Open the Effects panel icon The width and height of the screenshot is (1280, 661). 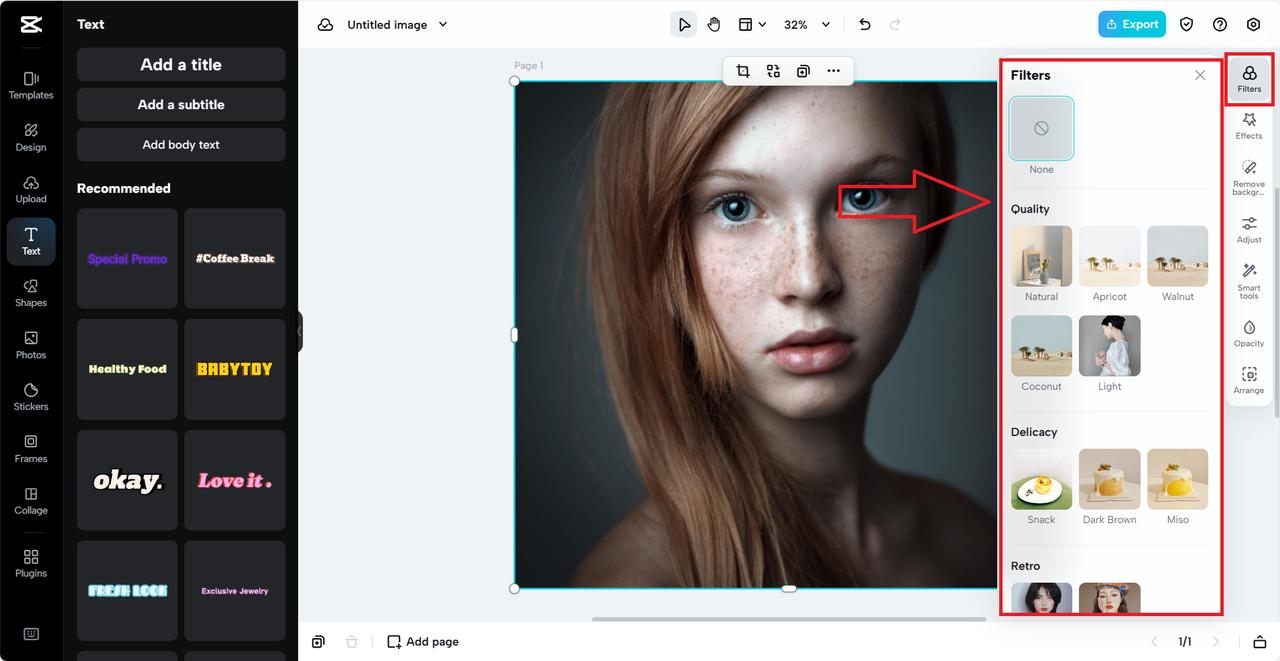tap(1249, 125)
